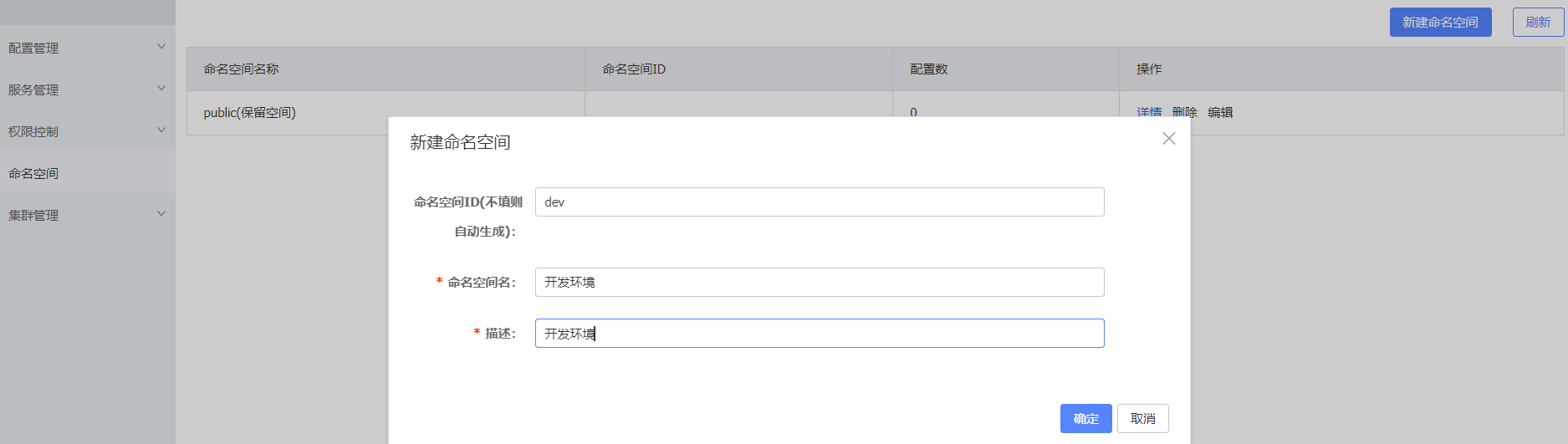Open 详情 for the public namespace
1568x444 pixels.
[1148, 111]
